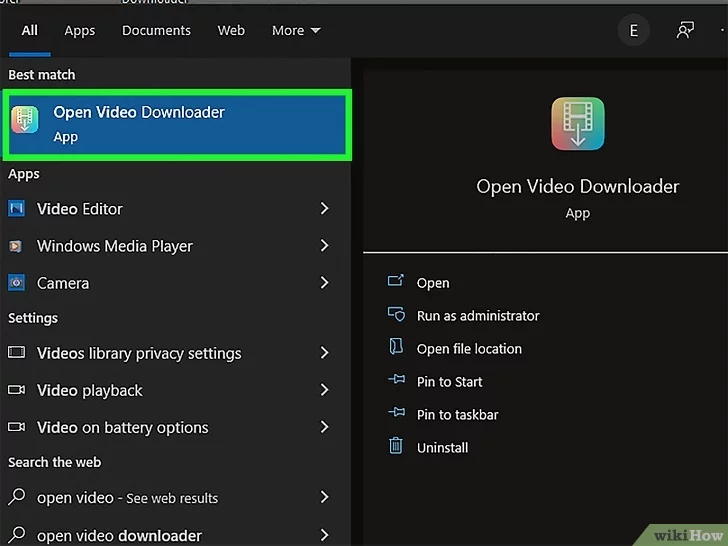Image resolution: width=728 pixels, height=546 pixels.
Task: Switch to the All tab
Action: (29, 31)
